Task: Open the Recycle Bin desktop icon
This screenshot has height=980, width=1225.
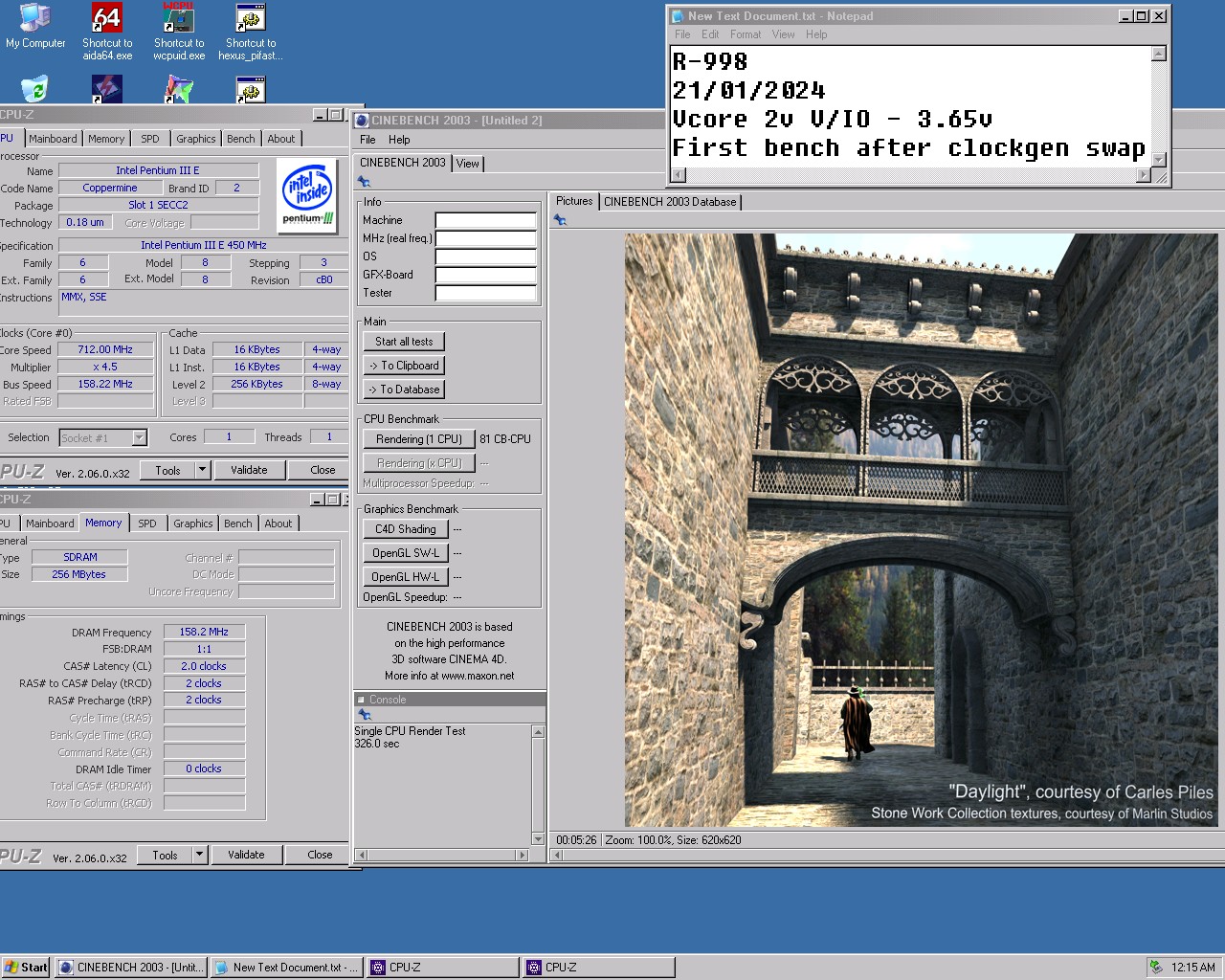Action: point(34,89)
